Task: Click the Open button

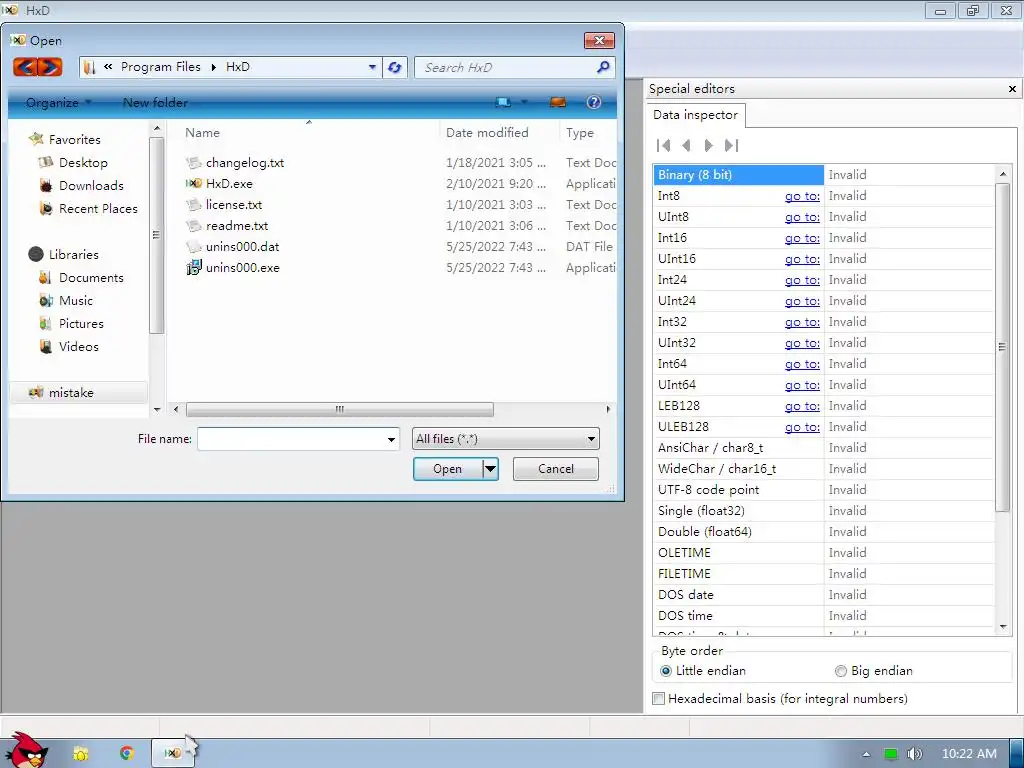Action: tap(447, 469)
